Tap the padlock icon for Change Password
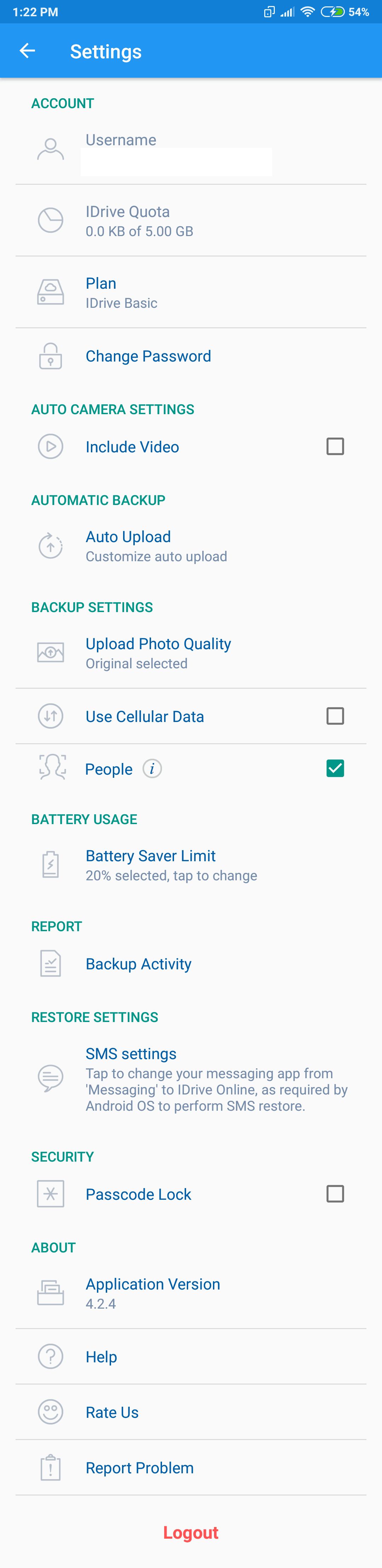Viewport: 382px width, 1568px height. pos(51,356)
